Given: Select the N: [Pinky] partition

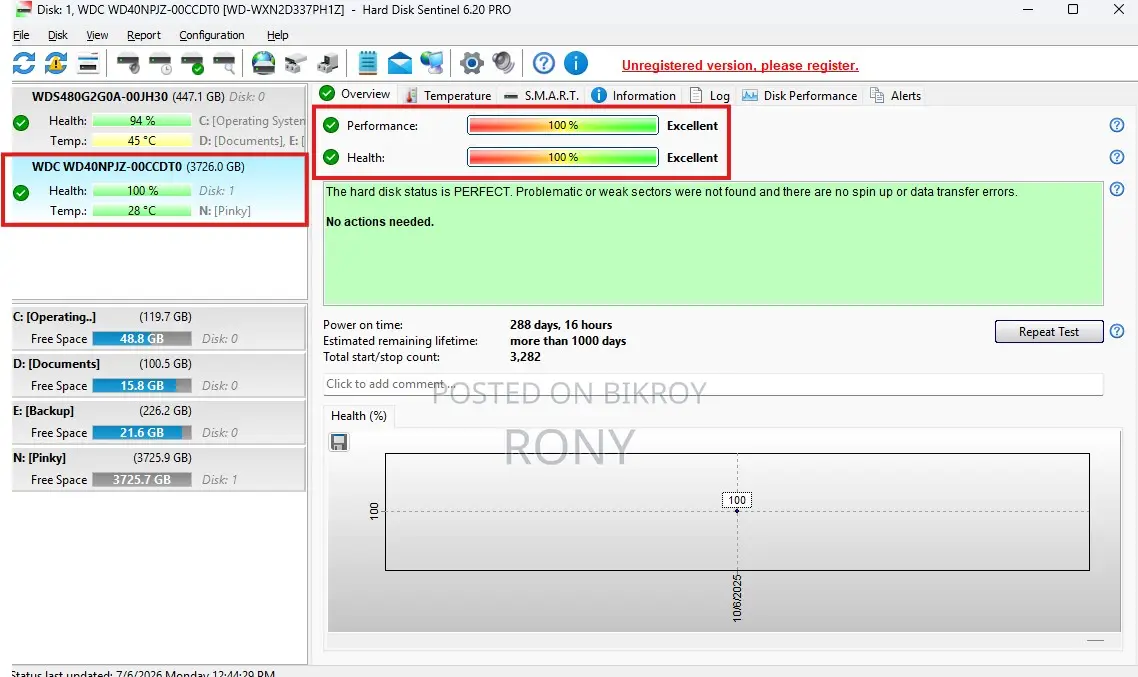Looking at the screenshot, I should click(x=158, y=469).
